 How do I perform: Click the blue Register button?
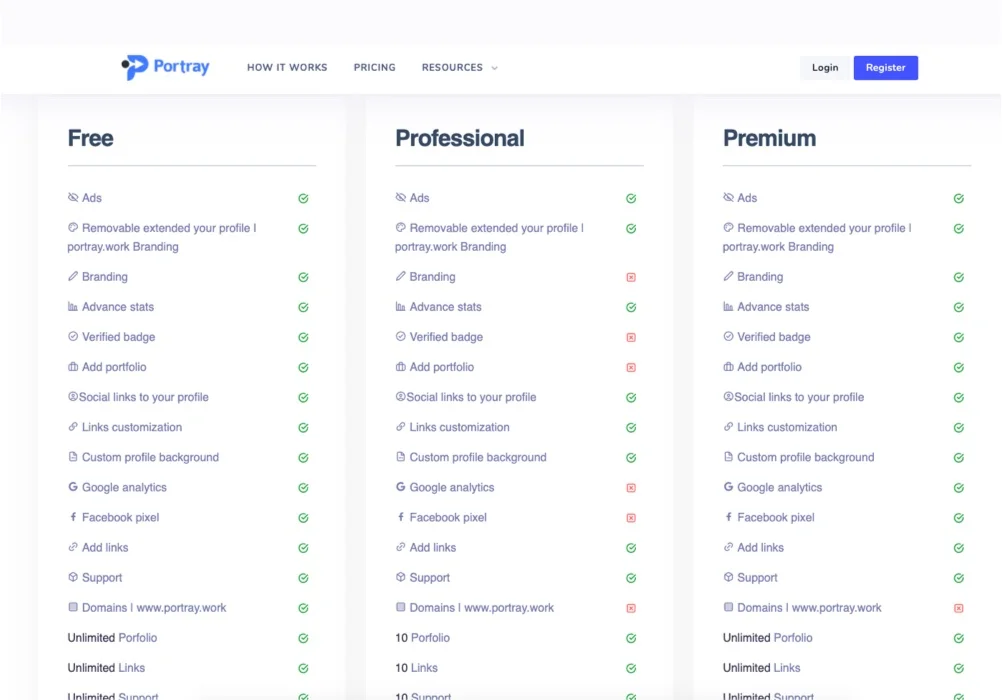(x=885, y=68)
